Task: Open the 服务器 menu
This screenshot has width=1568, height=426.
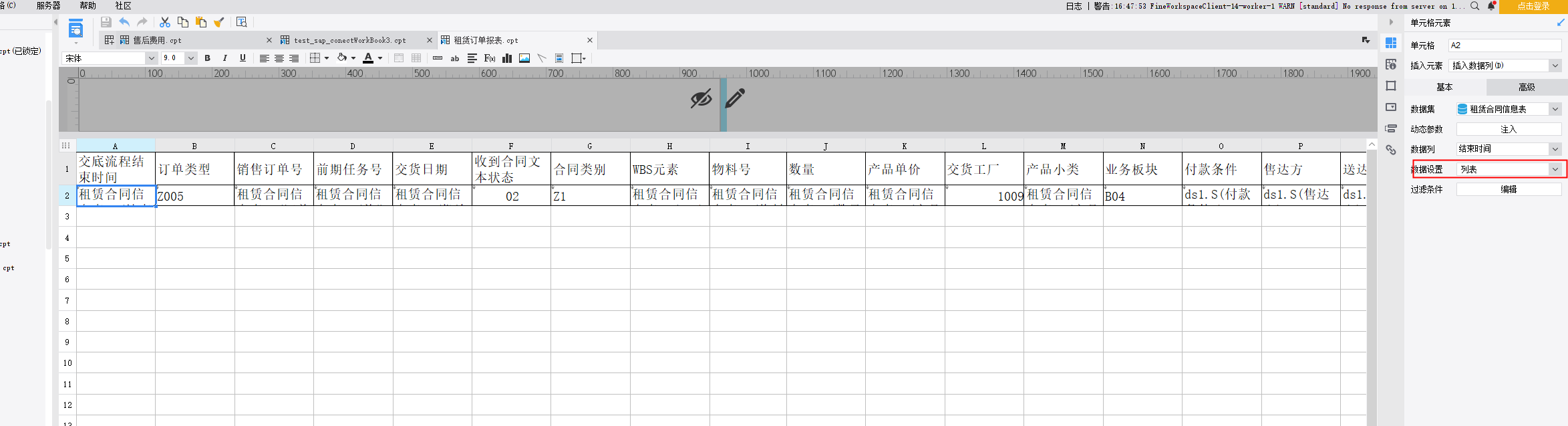Action: pos(49,5)
